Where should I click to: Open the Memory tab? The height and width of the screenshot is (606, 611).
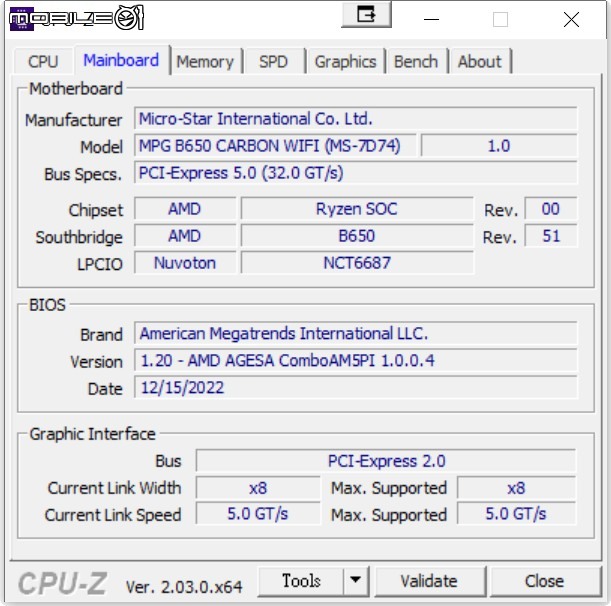[x=205, y=61]
